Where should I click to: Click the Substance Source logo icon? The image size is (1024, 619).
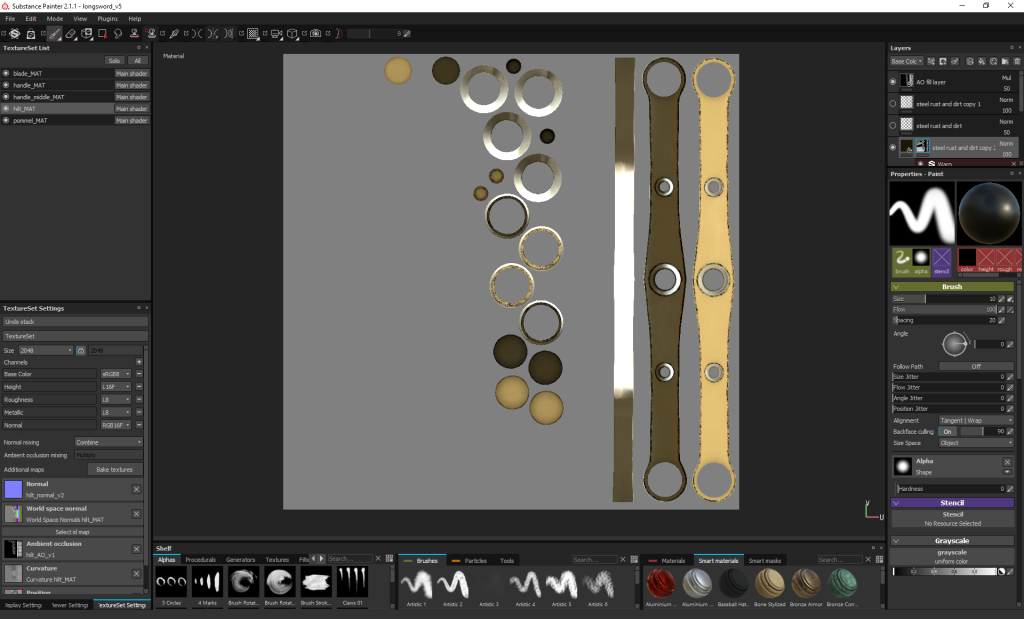[14, 33]
